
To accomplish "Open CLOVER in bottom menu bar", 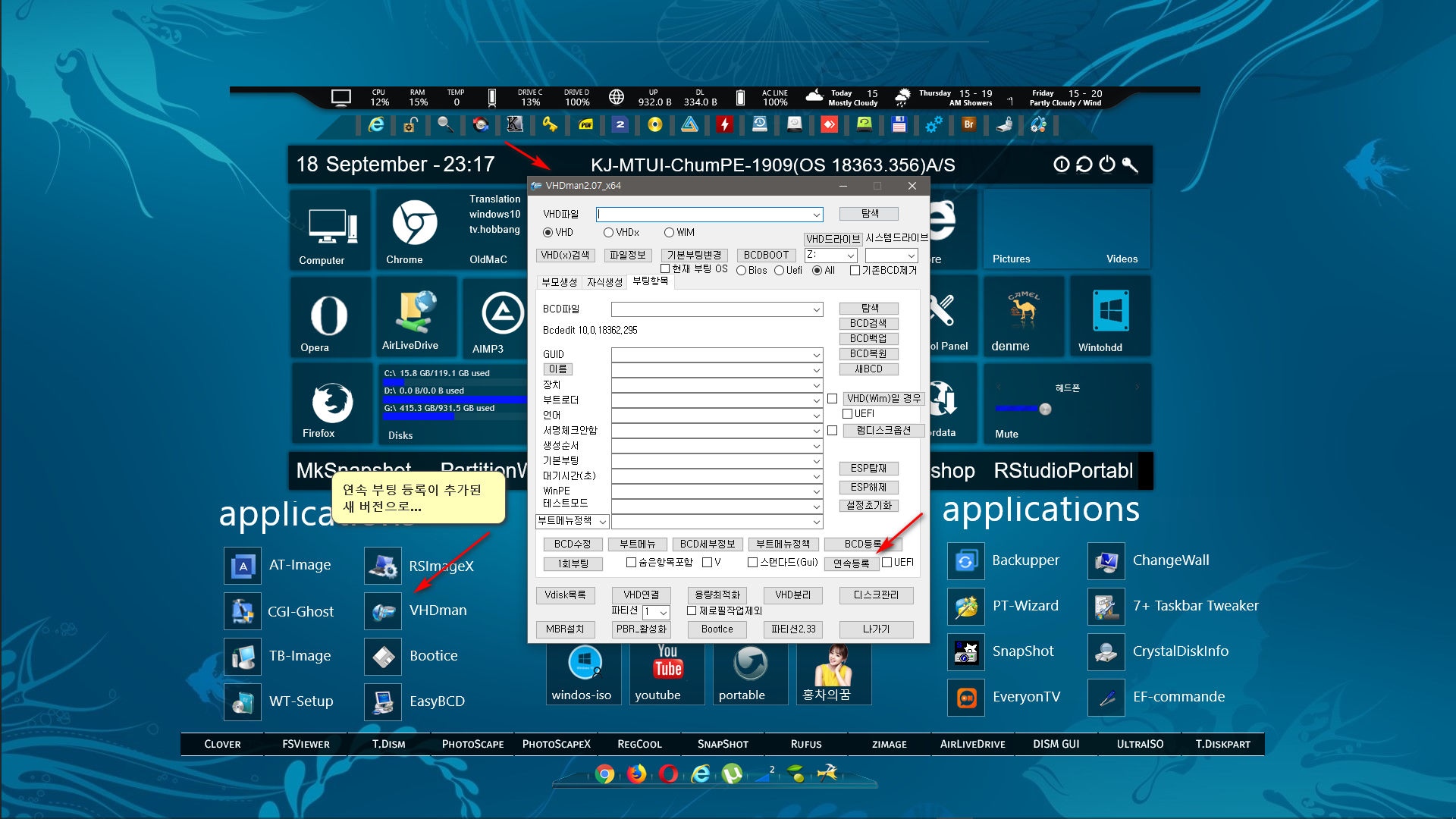I will pos(222,744).
